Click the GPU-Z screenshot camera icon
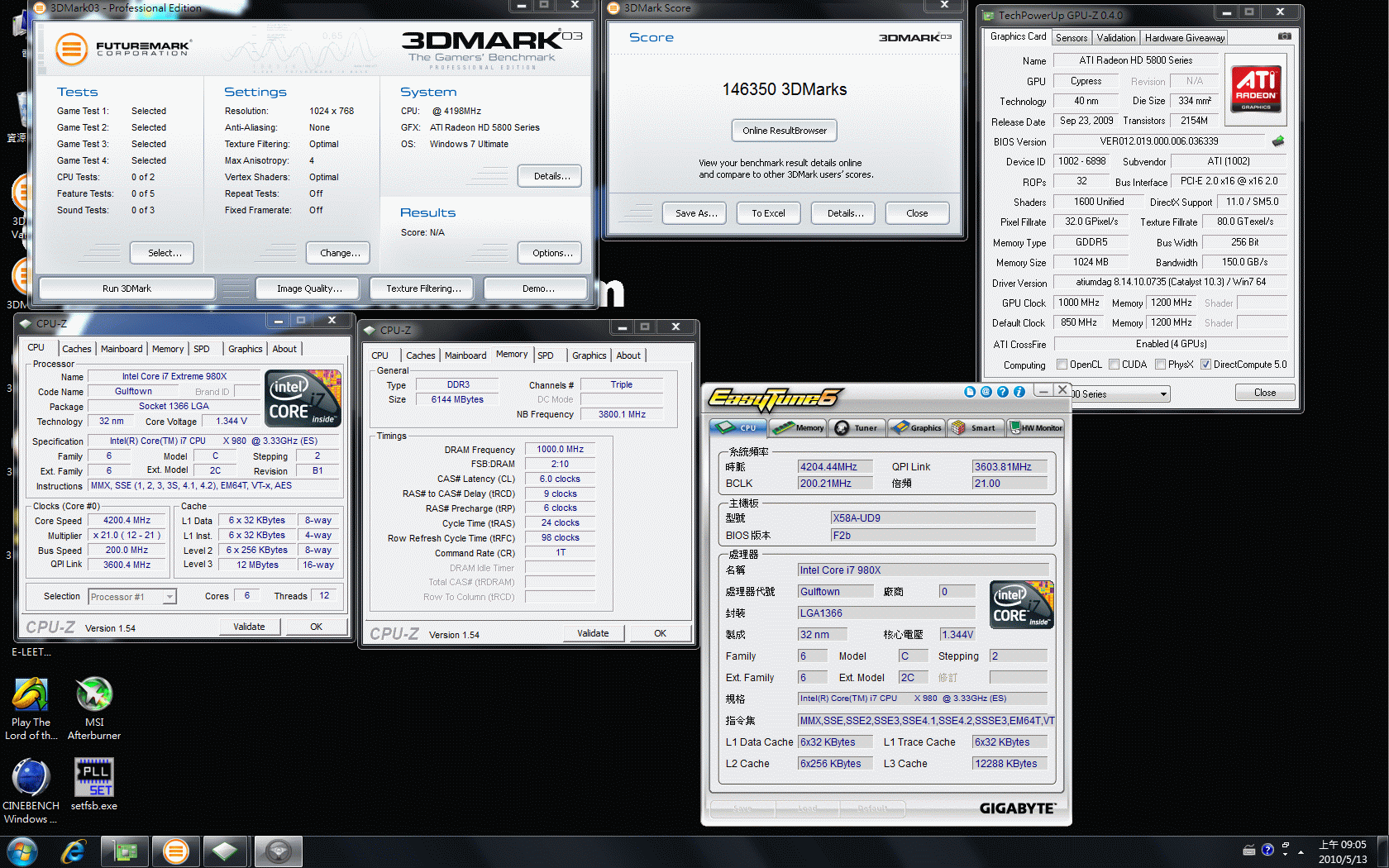This screenshot has width=1389, height=868. pyautogui.click(x=1284, y=36)
